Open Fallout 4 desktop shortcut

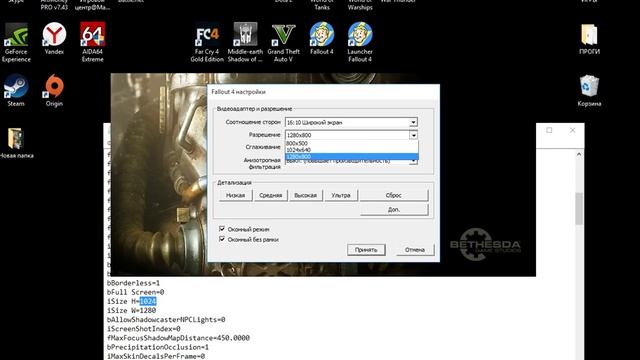pos(322,38)
